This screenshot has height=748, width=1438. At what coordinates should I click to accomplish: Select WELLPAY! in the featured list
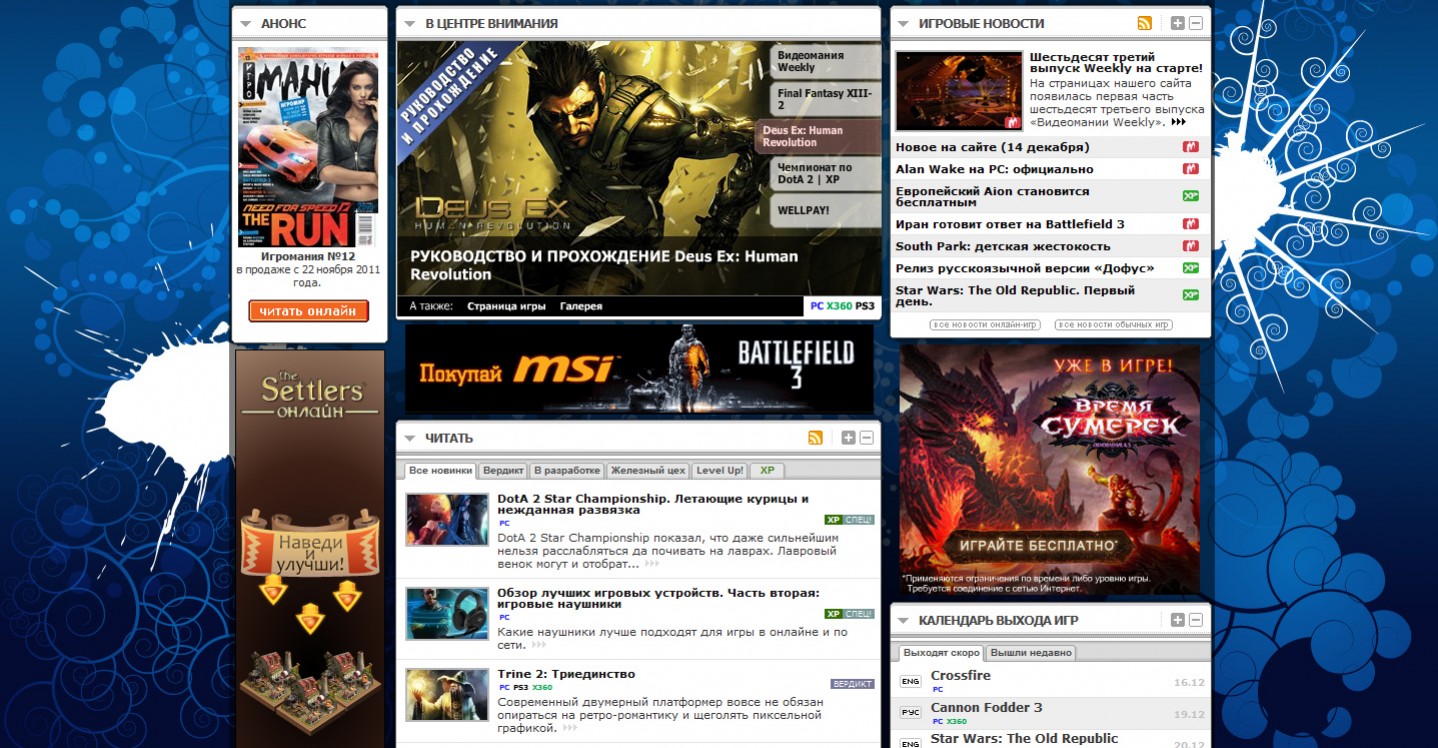pos(825,211)
